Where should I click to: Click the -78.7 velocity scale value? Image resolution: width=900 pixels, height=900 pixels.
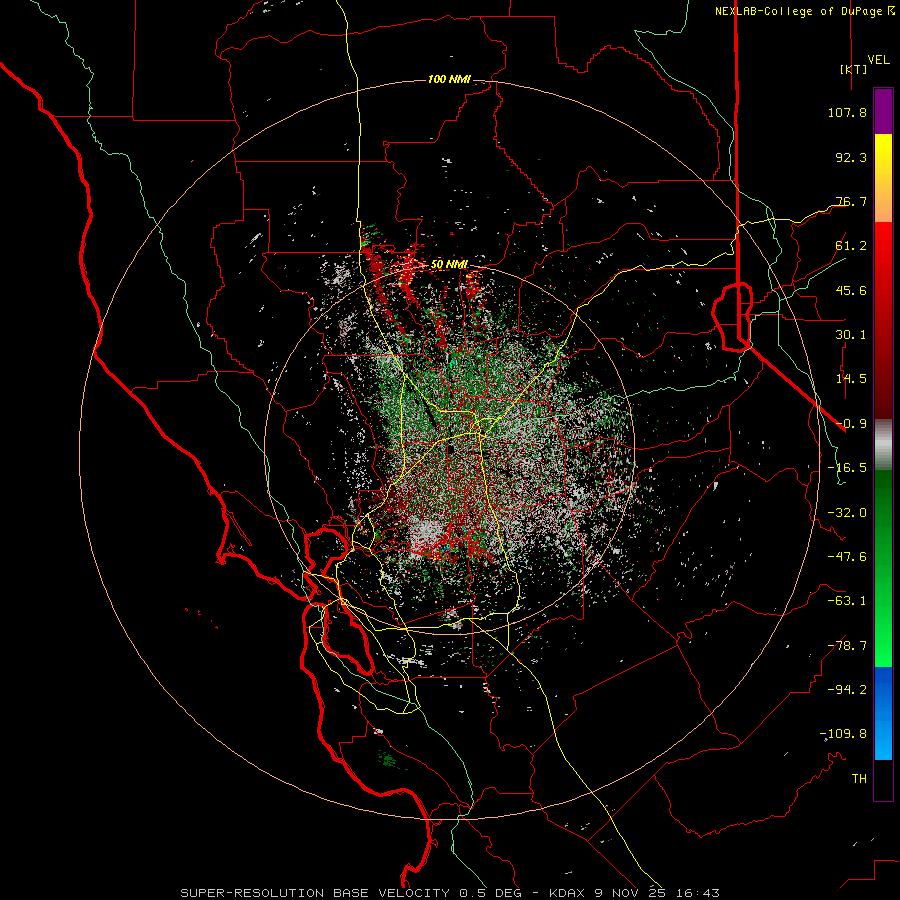(847, 646)
